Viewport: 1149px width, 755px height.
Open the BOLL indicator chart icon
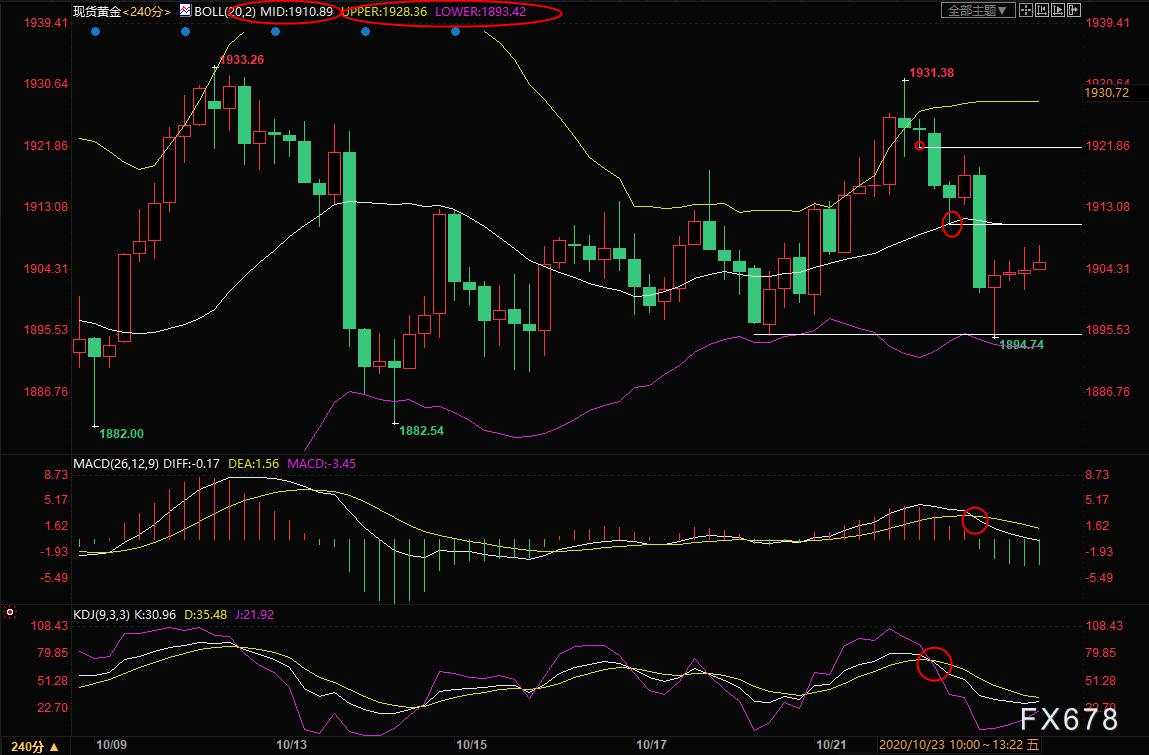click(x=185, y=10)
